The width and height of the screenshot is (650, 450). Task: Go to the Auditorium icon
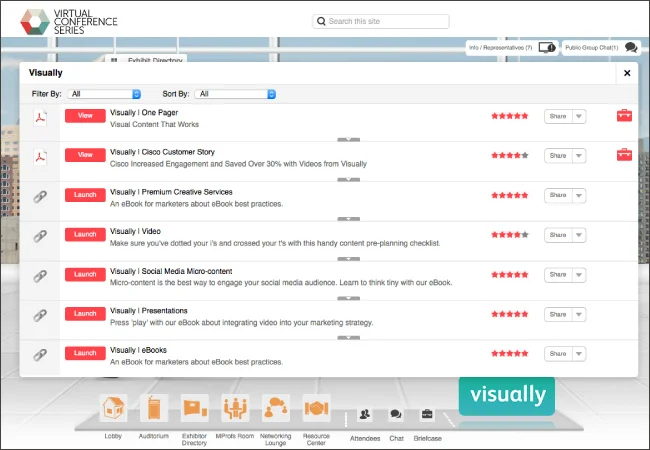154,408
